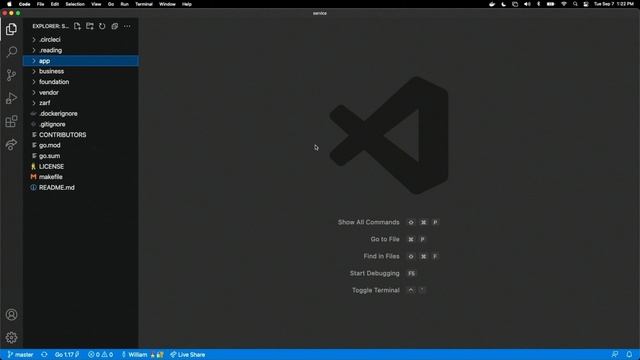This screenshot has height=360, width=640.
Task: Click Live Share in status bar
Action: [x=188, y=355]
